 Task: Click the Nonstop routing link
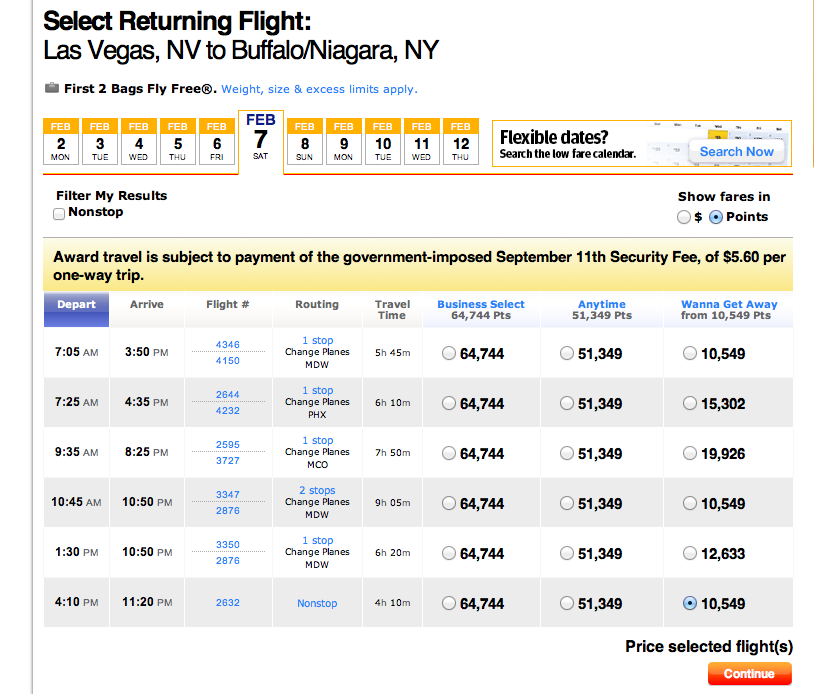click(317, 603)
